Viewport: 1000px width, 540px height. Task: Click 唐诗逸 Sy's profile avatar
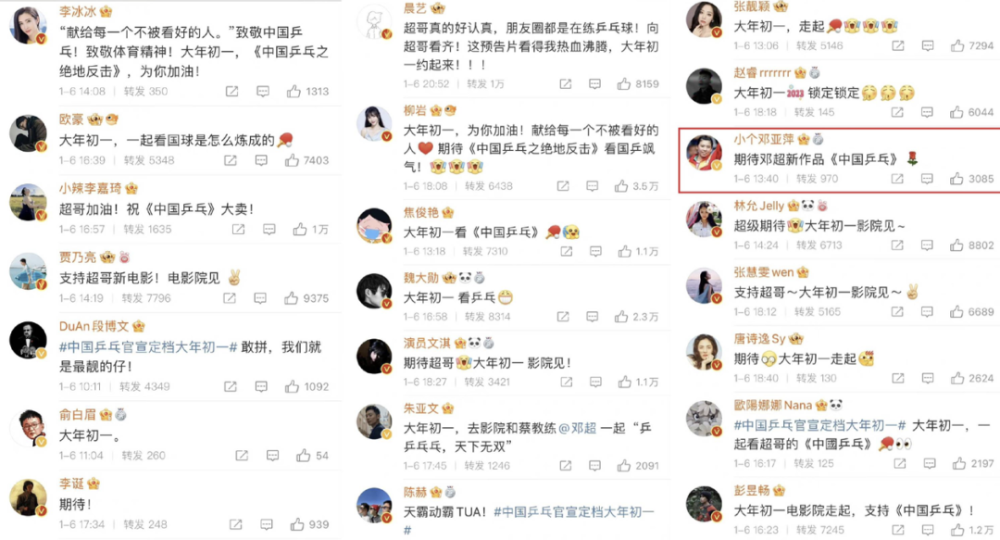(703, 351)
